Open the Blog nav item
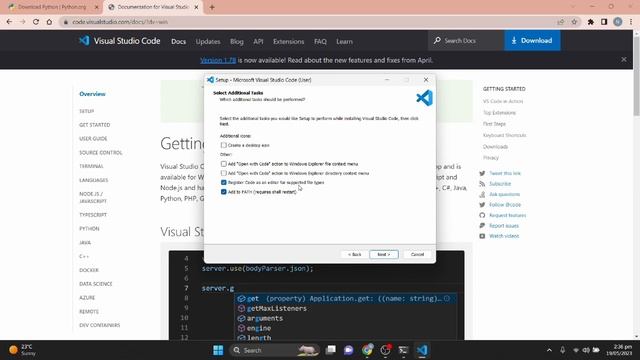The image size is (640, 360). [x=237, y=41]
